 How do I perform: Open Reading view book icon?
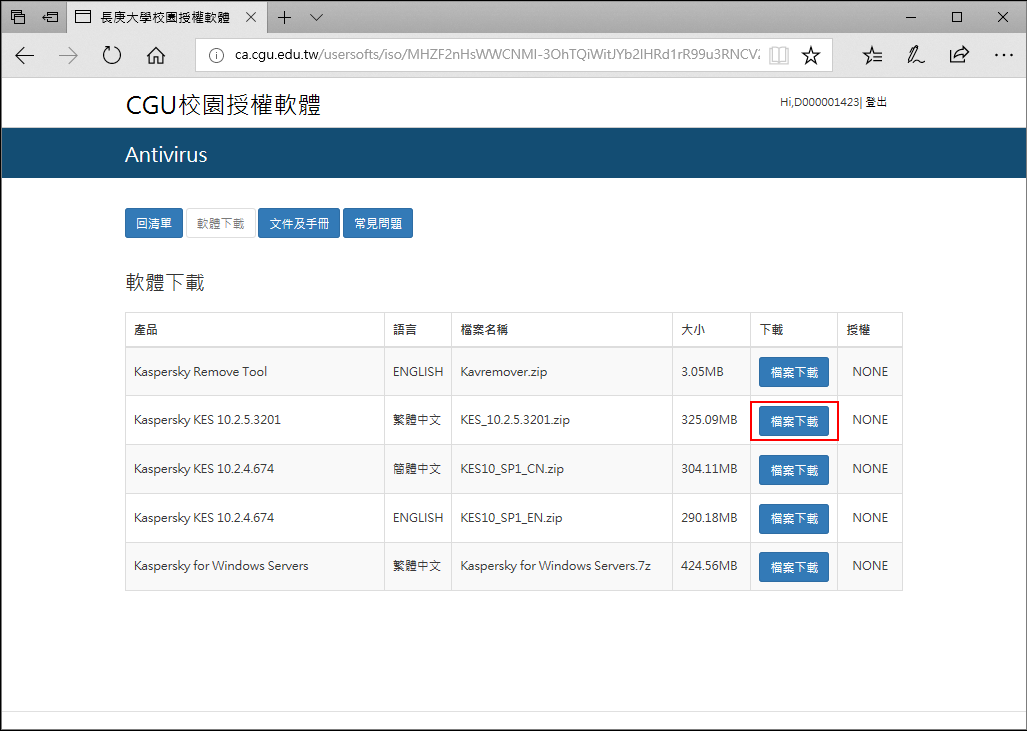(x=778, y=56)
